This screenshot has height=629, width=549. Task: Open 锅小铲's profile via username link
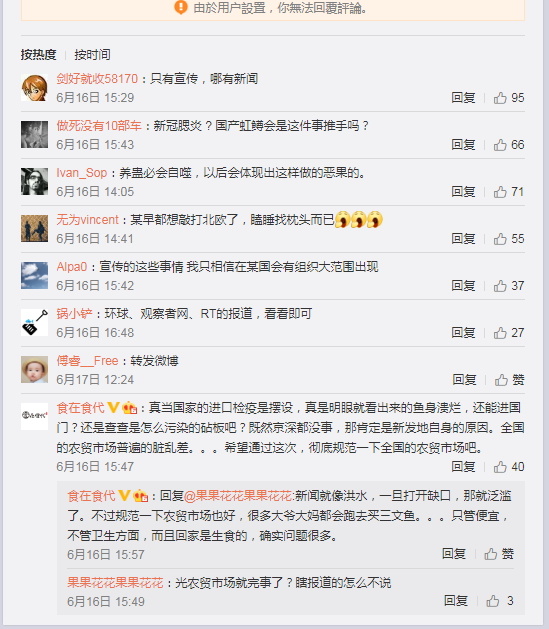[x=74, y=314]
